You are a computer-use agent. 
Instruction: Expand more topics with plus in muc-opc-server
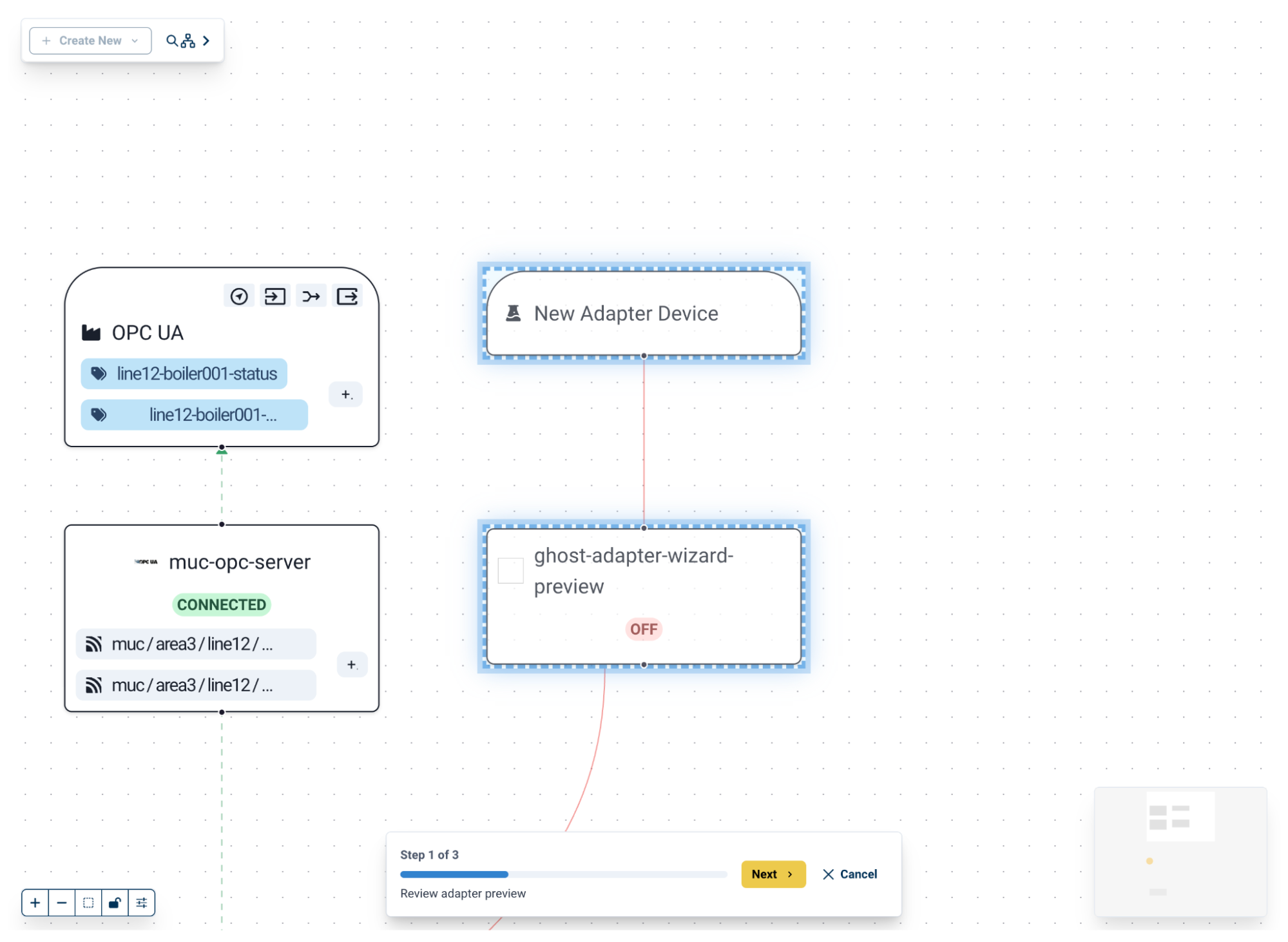tap(352, 664)
